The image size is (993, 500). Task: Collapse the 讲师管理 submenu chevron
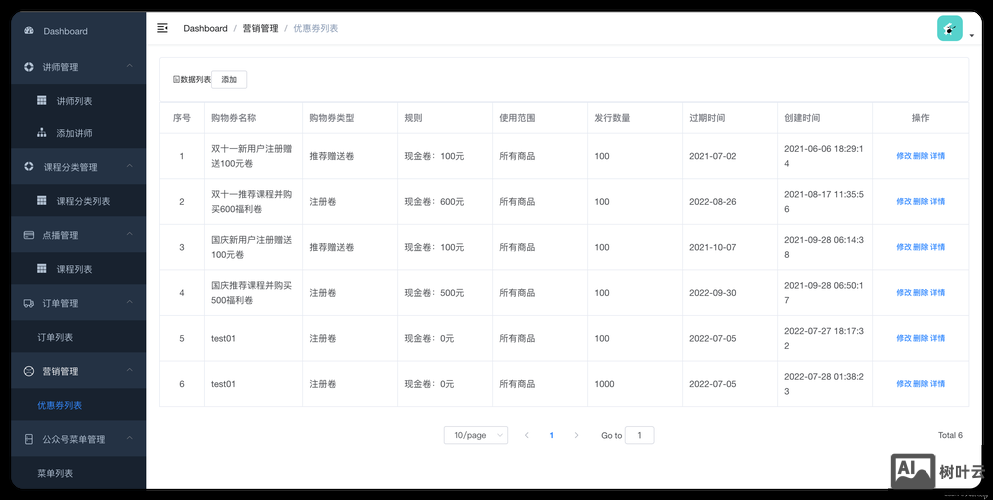pos(129,66)
